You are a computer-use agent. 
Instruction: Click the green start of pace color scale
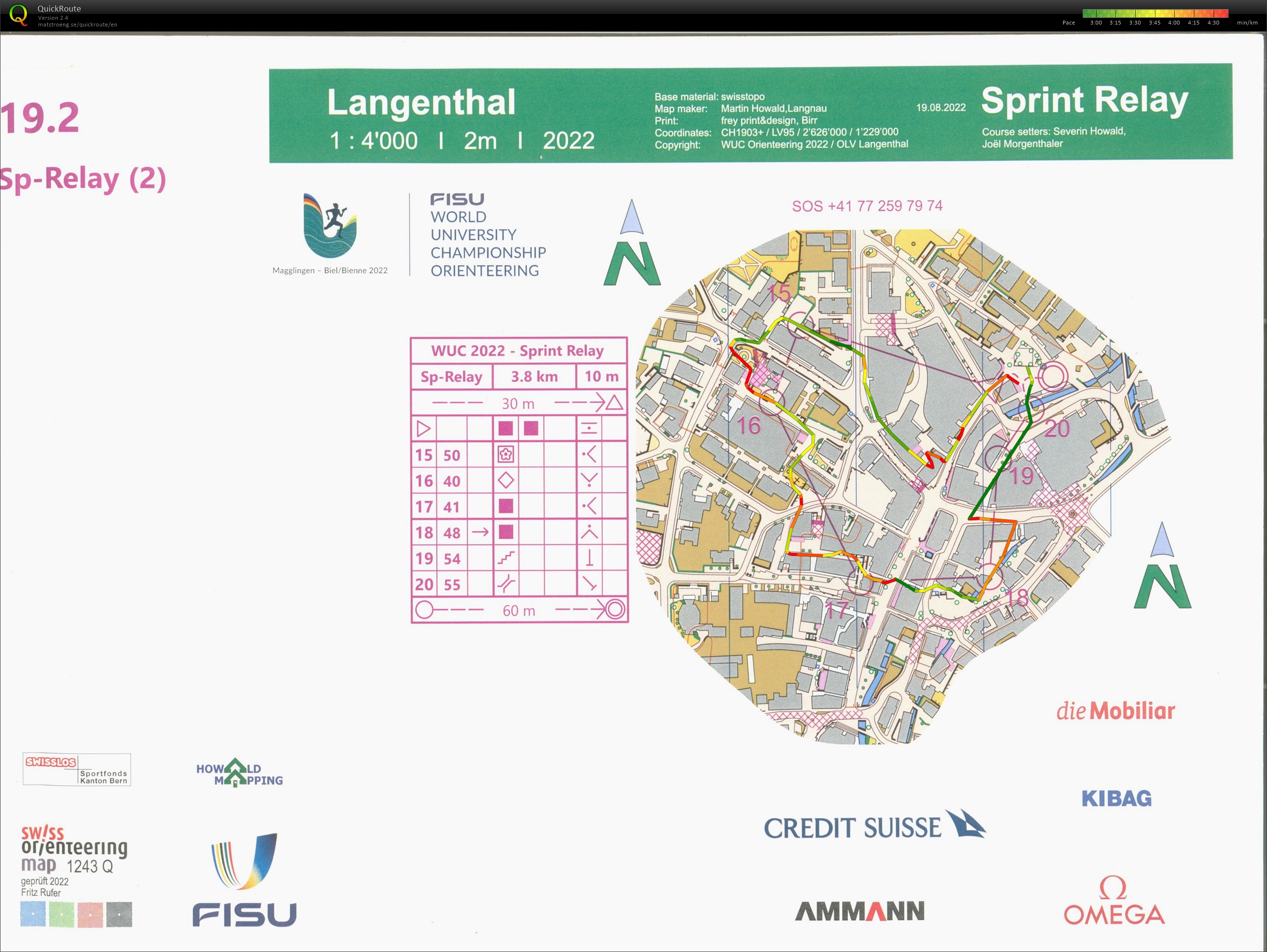click(x=1088, y=13)
